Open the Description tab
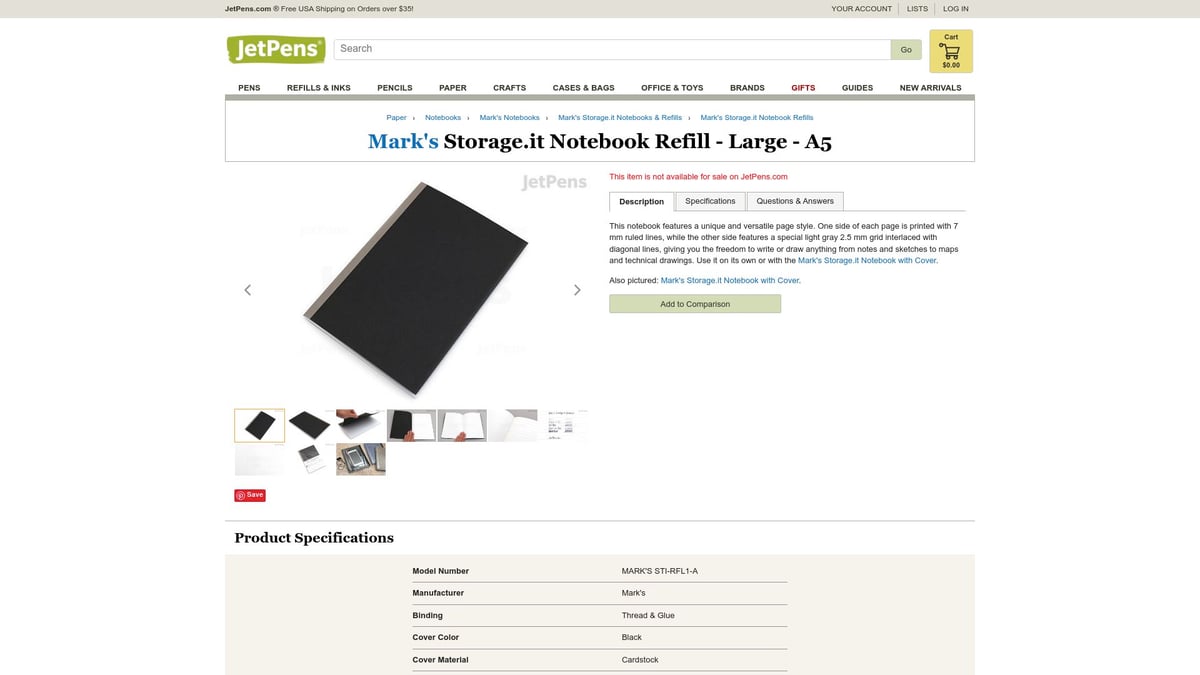 (x=642, y=202)
